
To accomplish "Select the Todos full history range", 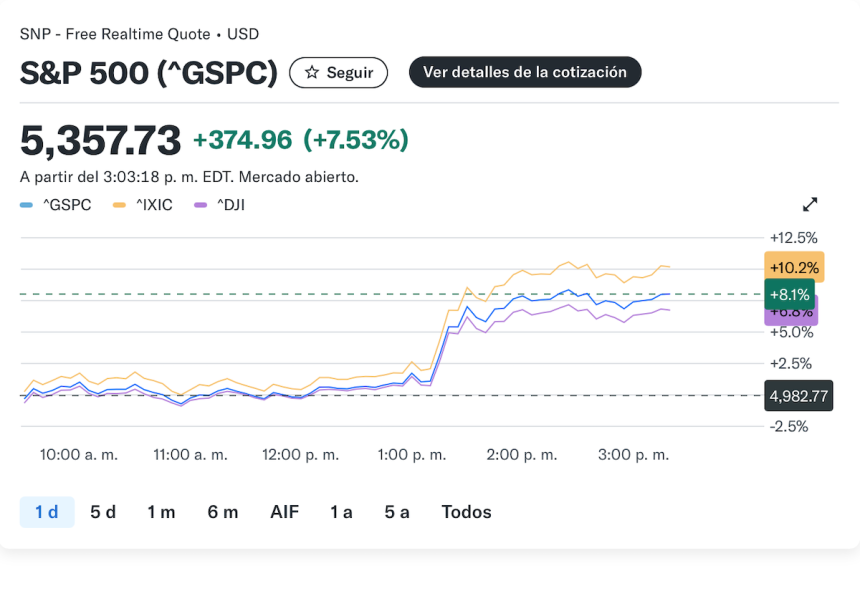I will click(466, 512).
